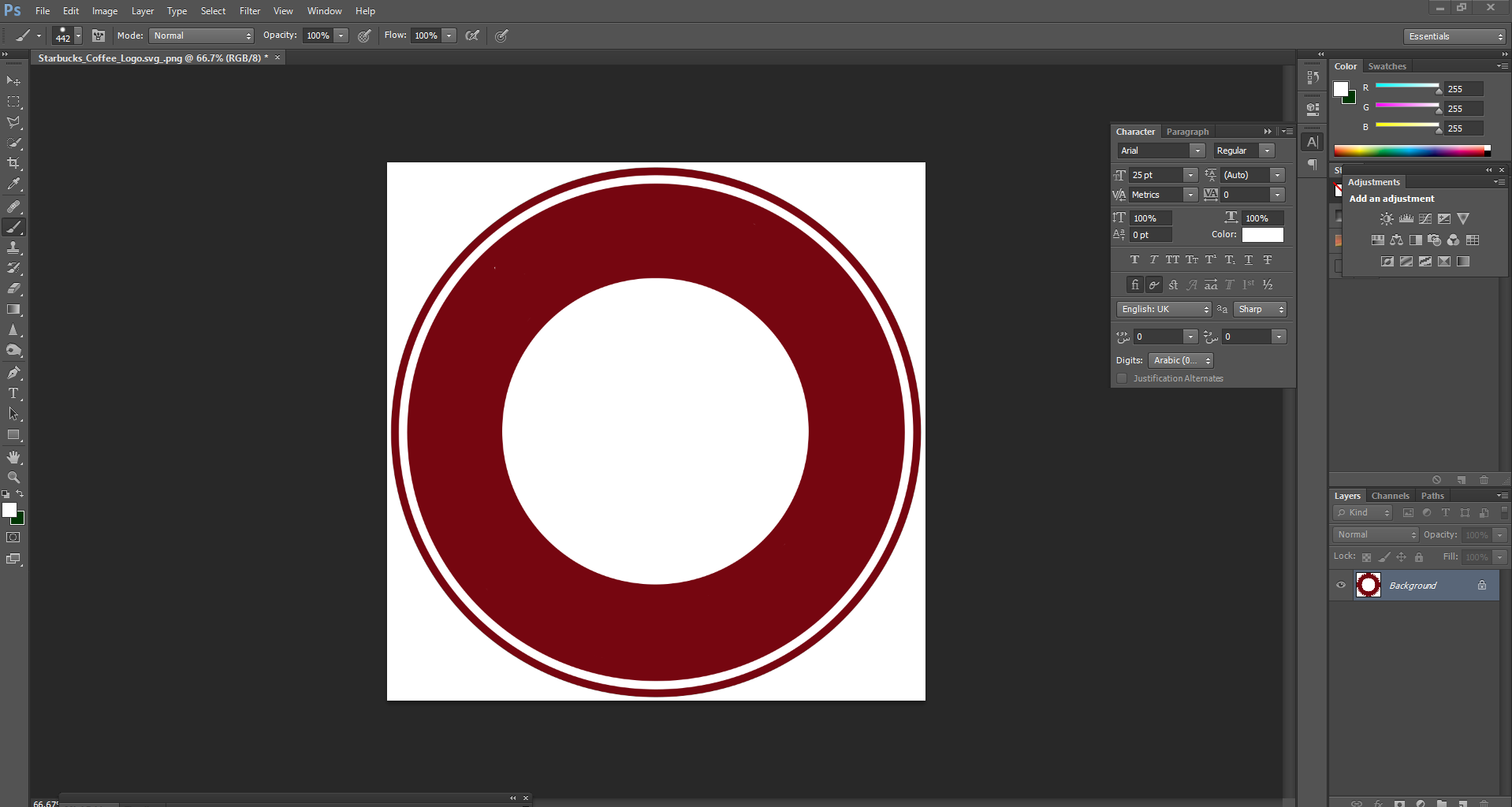Switch to the Channels tab
This screenshot has height=807, width=1512.
coord(1390,496)
